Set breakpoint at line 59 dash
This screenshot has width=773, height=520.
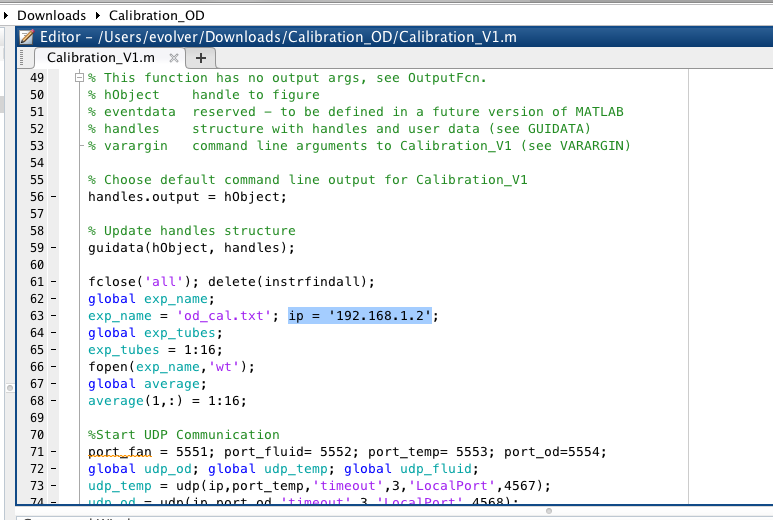coord(53,248)
